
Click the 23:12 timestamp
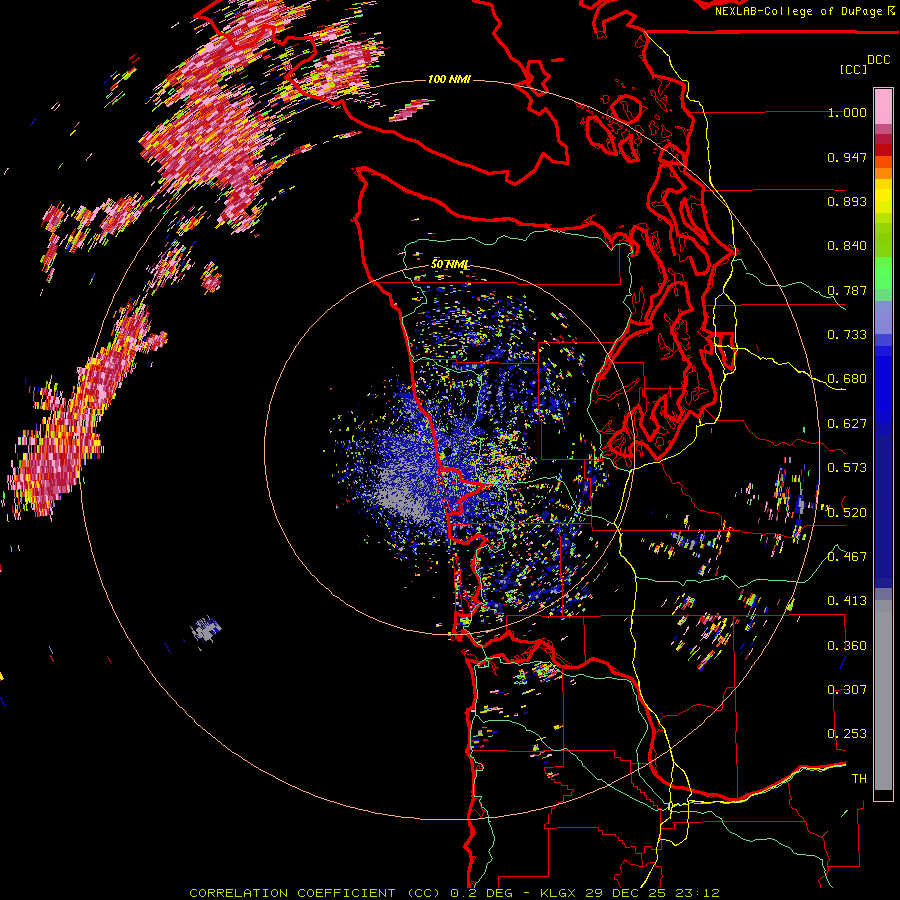pos(695,893)
